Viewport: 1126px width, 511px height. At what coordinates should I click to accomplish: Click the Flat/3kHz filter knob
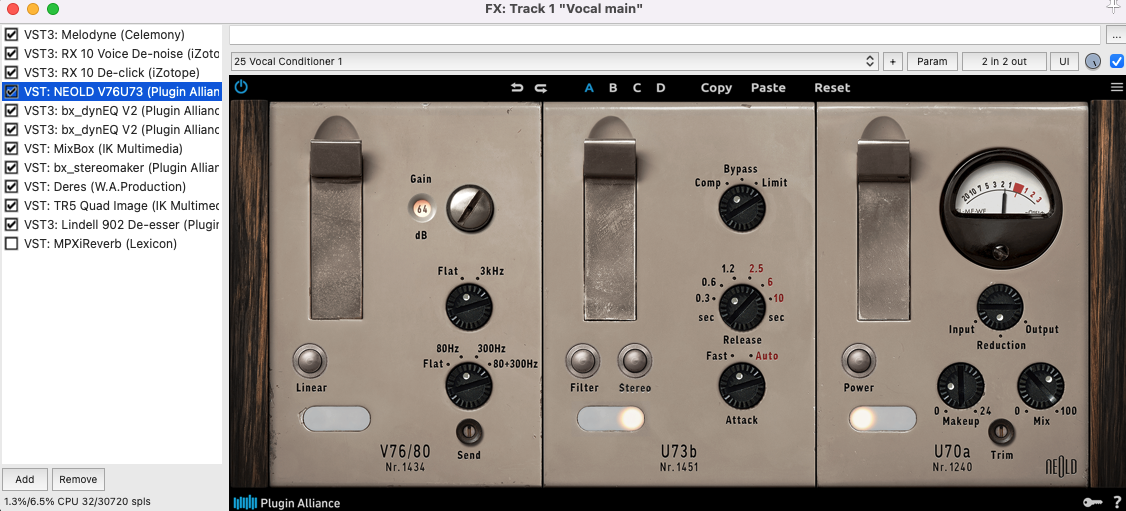[x=469, y=307]
